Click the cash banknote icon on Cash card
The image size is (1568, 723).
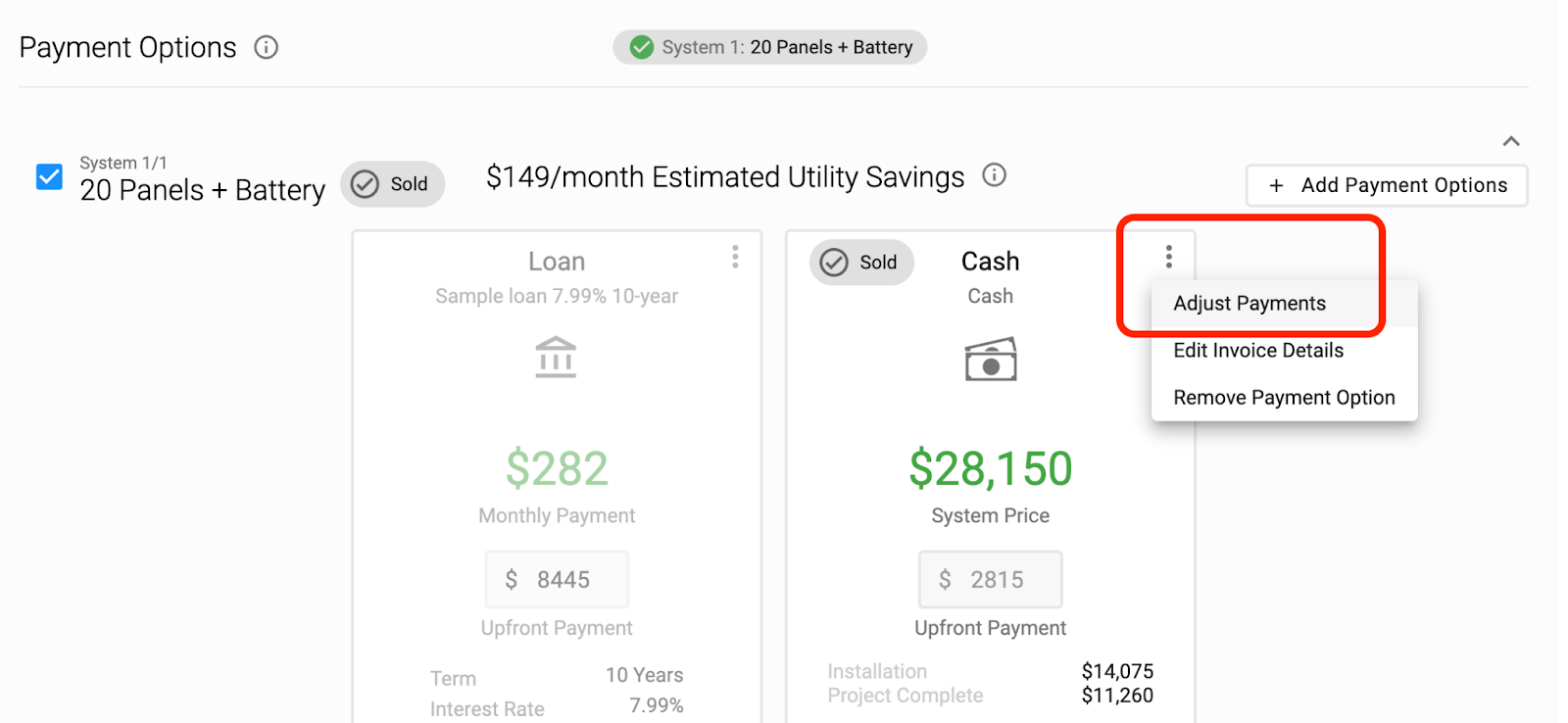(991, 359)
